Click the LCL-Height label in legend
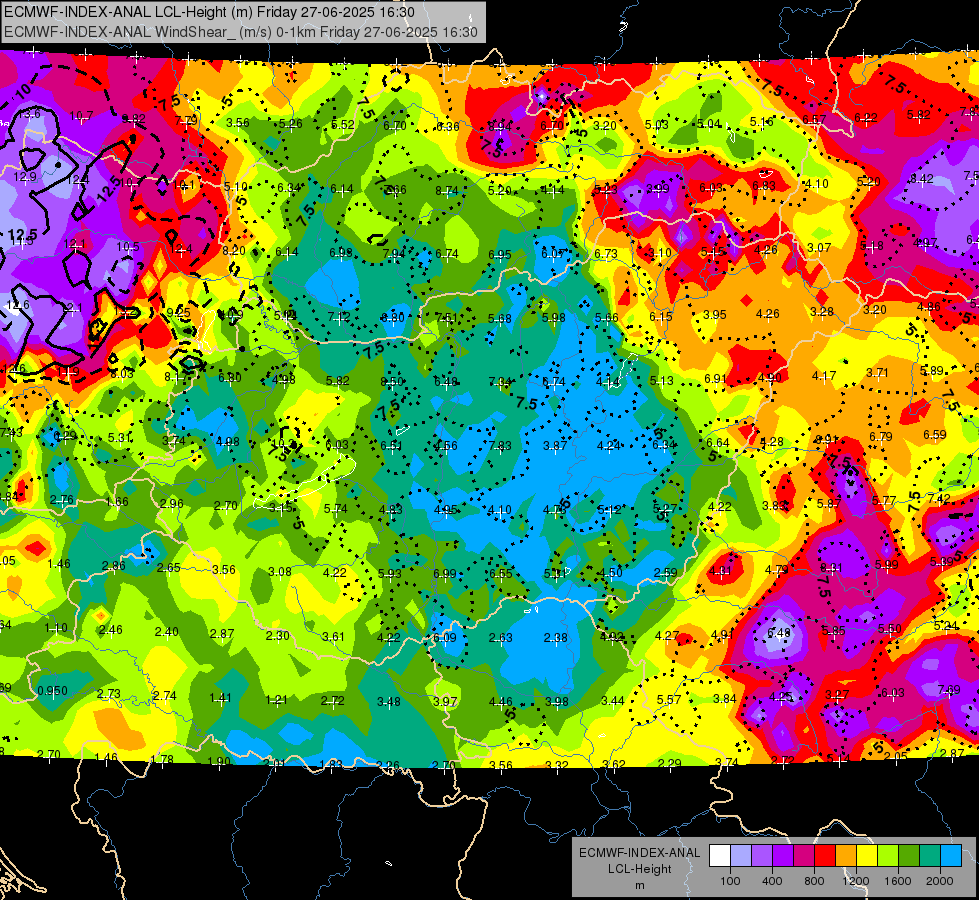The image size is (979, 900). click(639, 869)
